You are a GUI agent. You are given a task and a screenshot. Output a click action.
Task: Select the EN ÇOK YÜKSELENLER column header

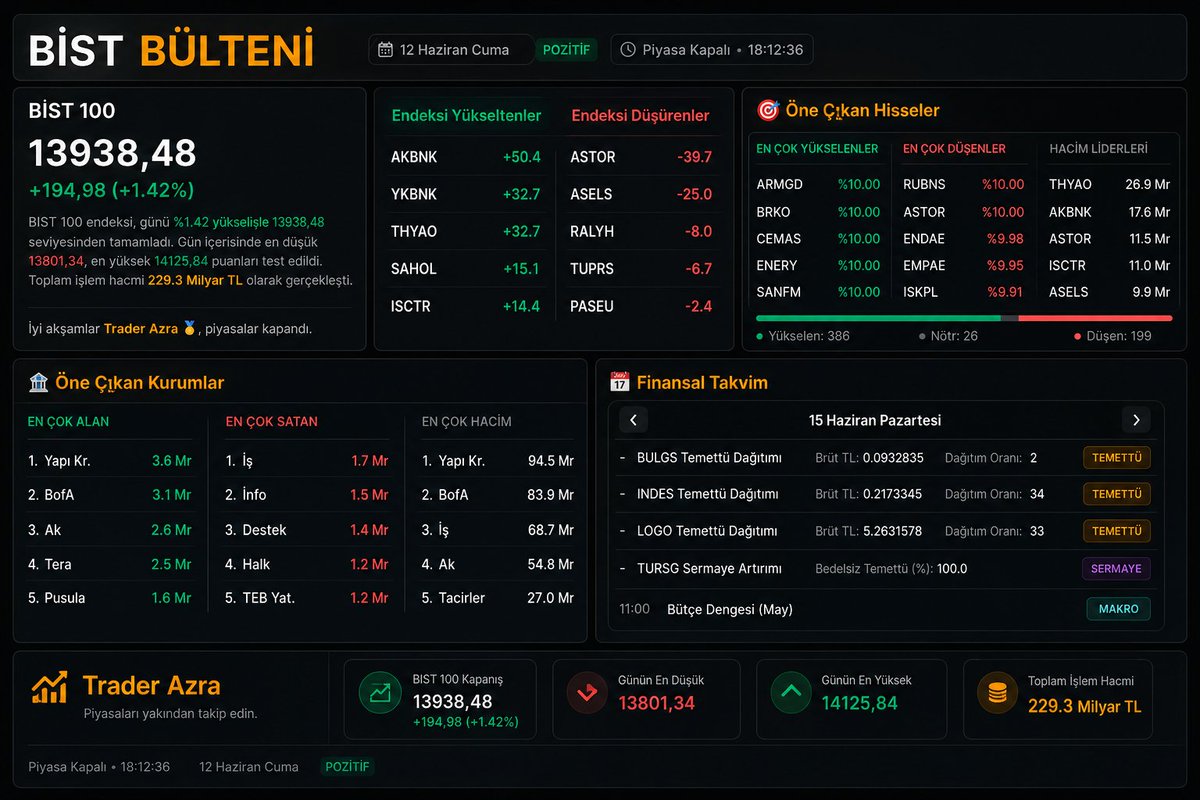(817, 149)
